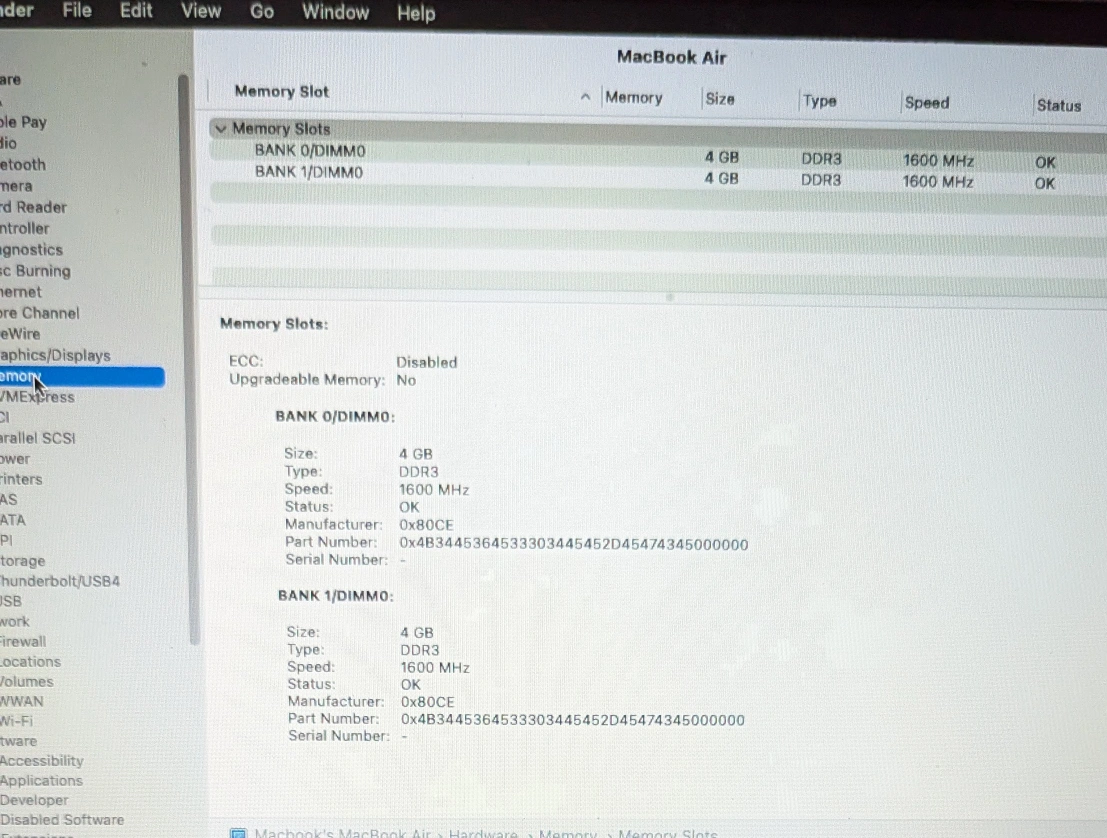
Task: Select Disc Burning in sidebar
Action: 35,270
